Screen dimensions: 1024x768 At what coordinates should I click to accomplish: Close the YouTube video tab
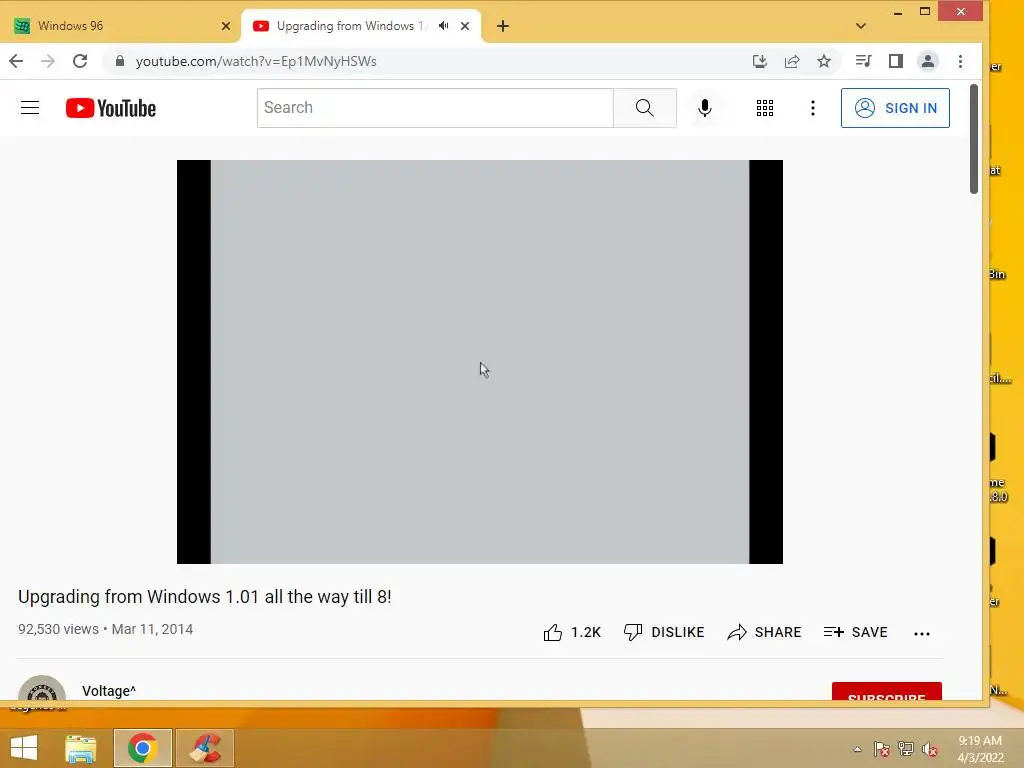pyautogui.click(x=465, y=26)
